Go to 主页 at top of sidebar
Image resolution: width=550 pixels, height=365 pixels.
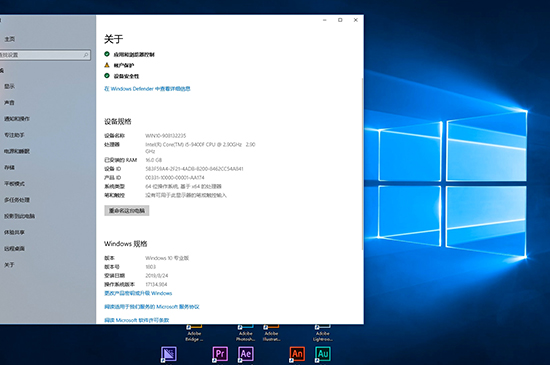(9, 39)
